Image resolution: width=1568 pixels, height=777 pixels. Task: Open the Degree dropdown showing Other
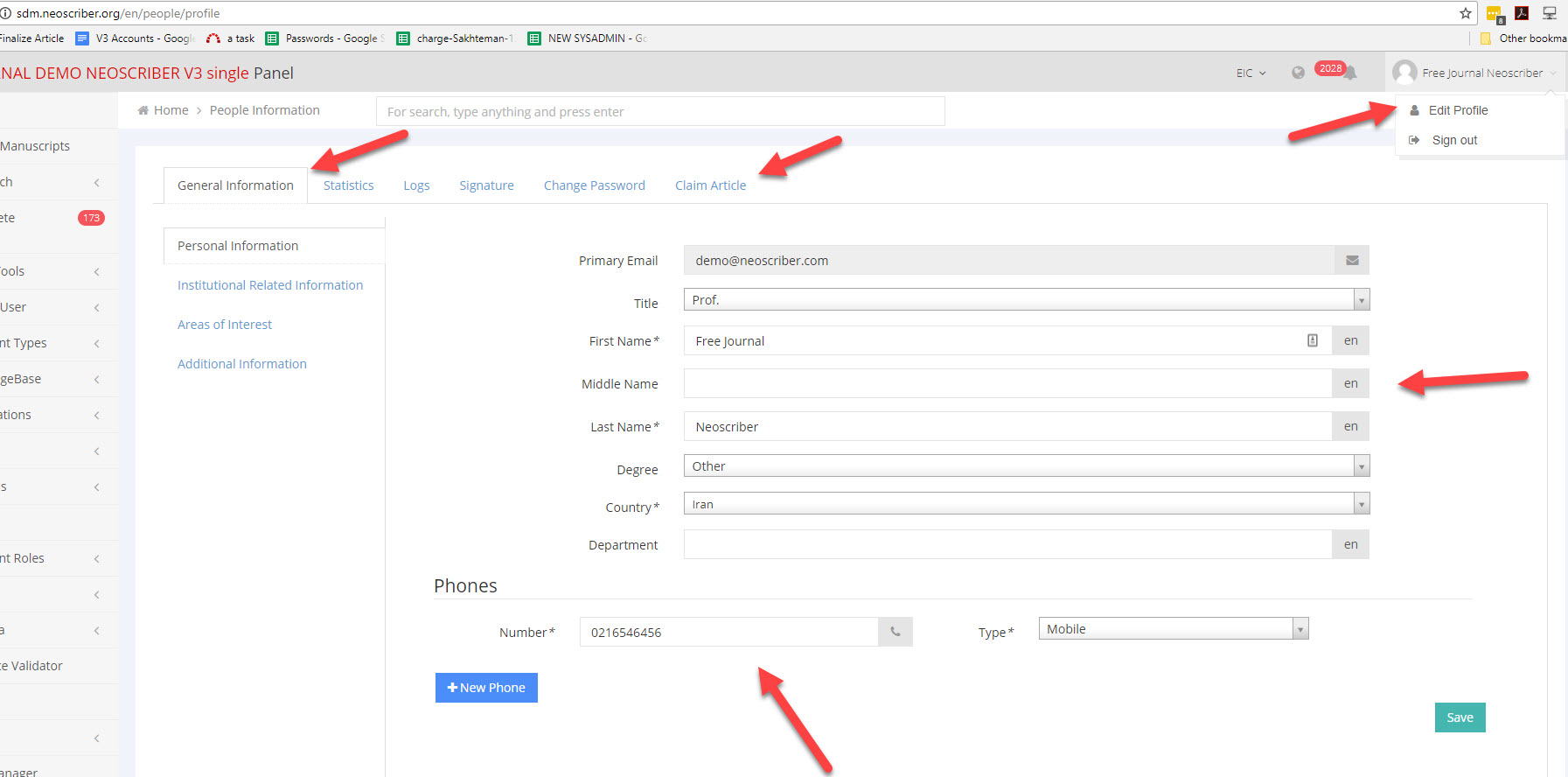point(1027,465)
